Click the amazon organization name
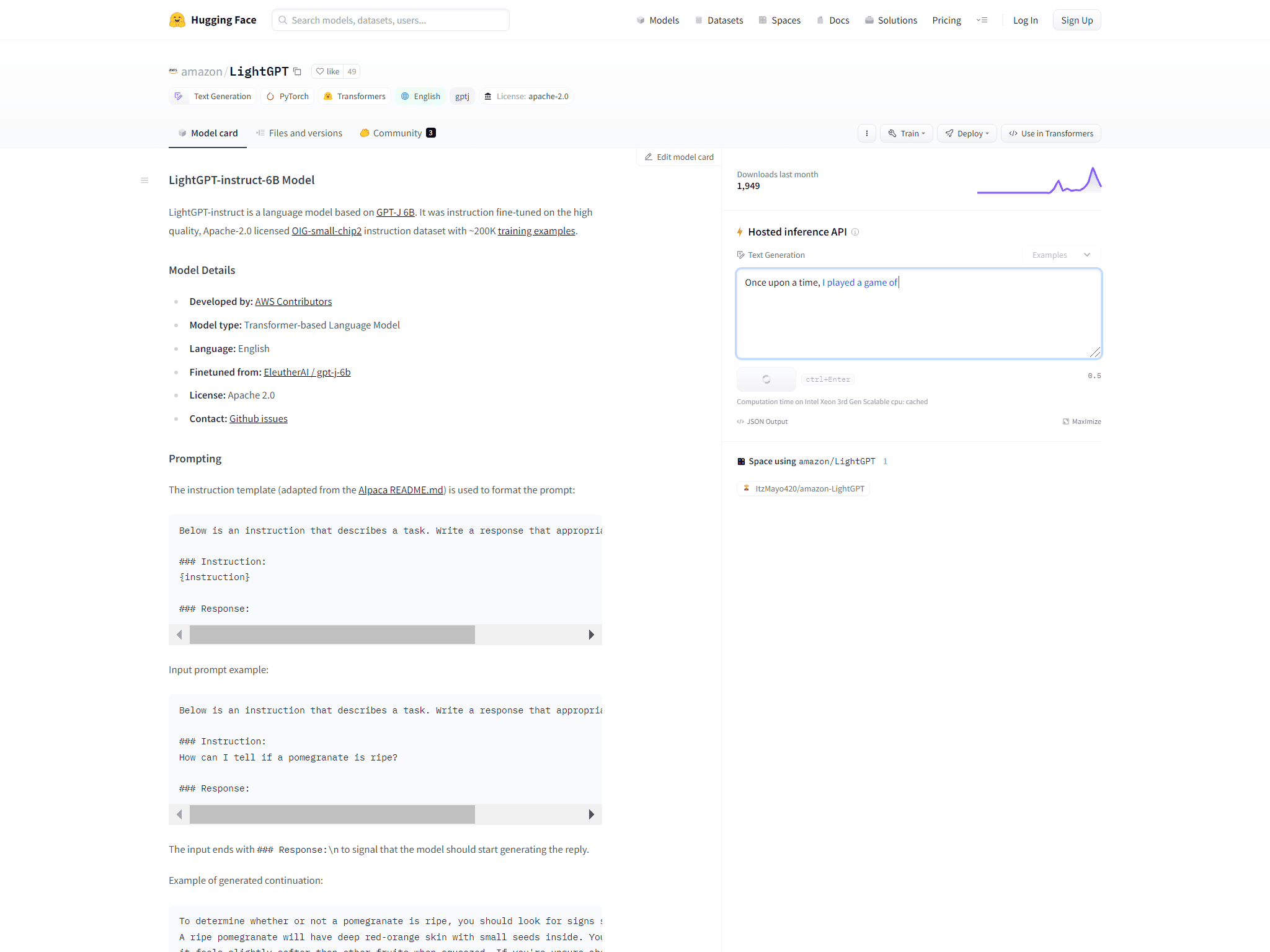 point(202,72)
